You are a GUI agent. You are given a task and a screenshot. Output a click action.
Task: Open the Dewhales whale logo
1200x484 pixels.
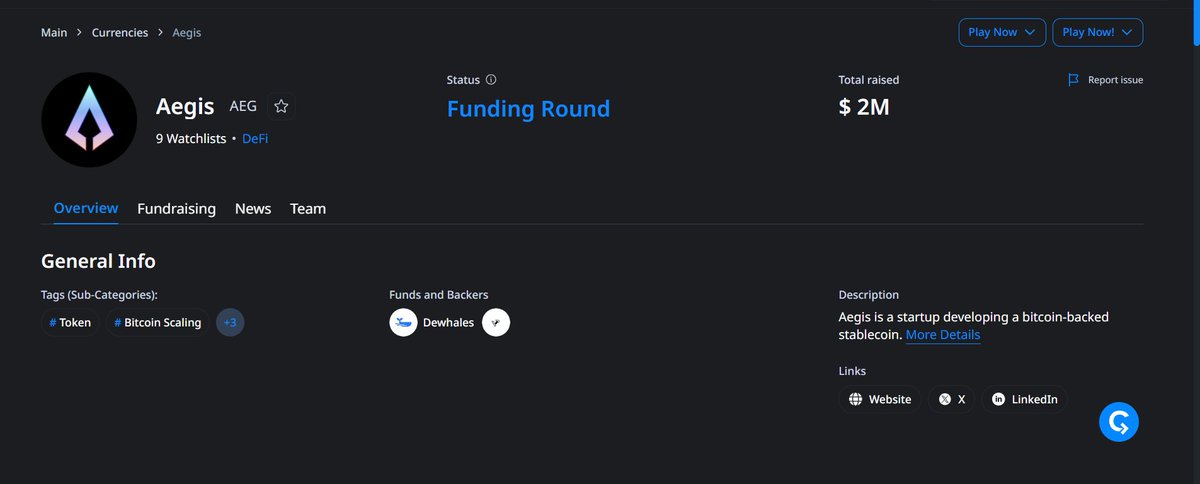(403, 323)
